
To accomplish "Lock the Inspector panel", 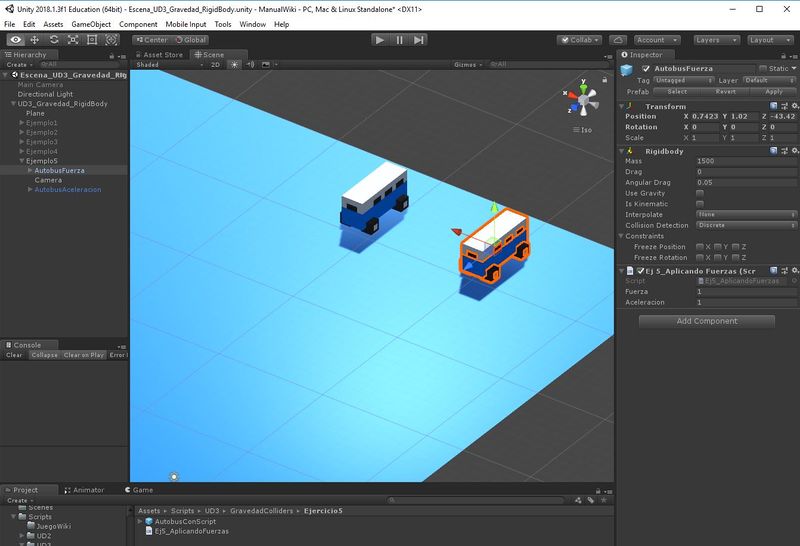I will 784,56.
